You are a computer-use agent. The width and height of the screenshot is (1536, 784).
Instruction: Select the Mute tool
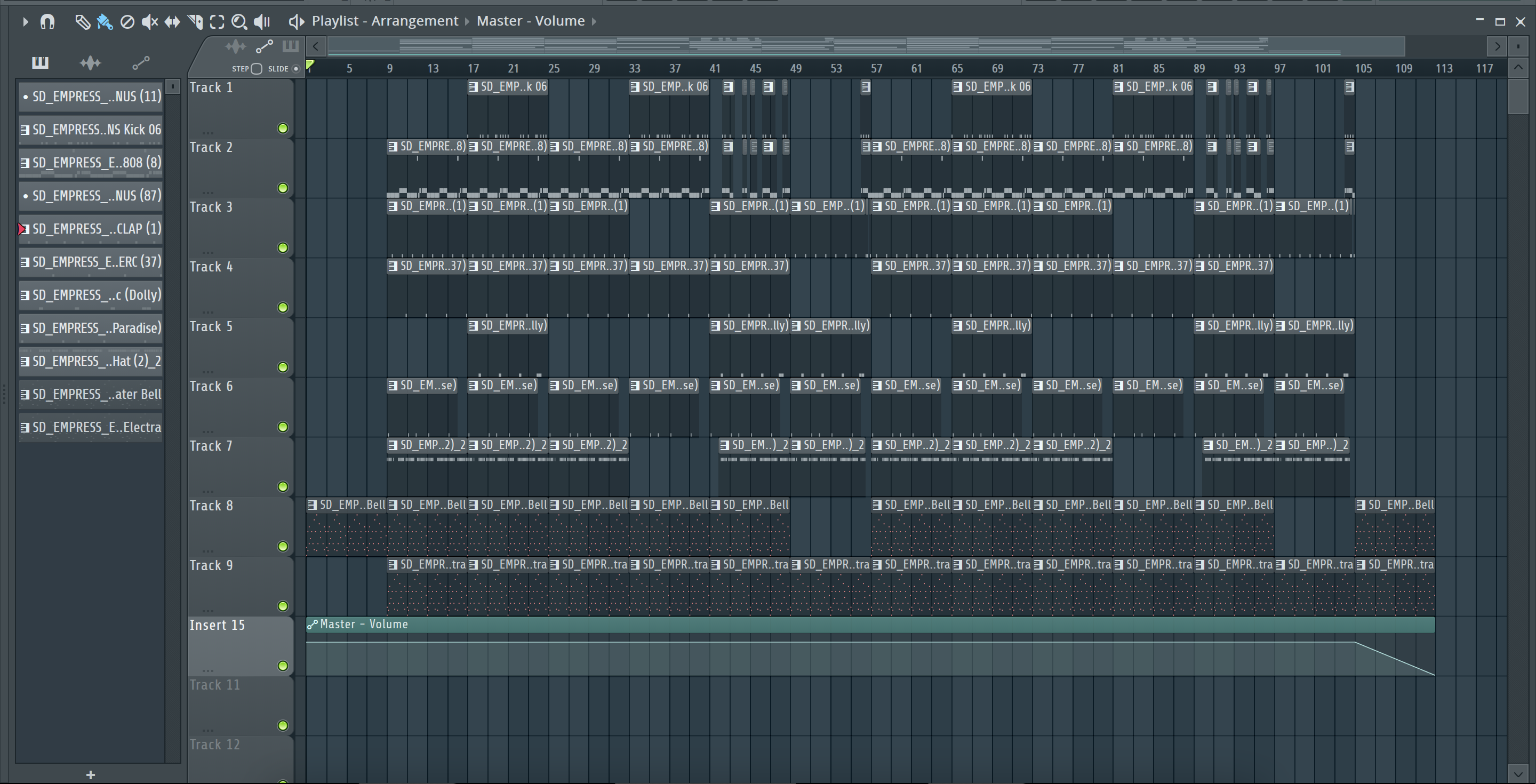[150, 21]
